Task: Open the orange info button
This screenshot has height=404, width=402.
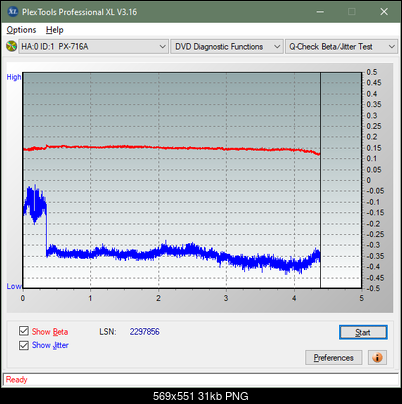Action: [377, 358]
